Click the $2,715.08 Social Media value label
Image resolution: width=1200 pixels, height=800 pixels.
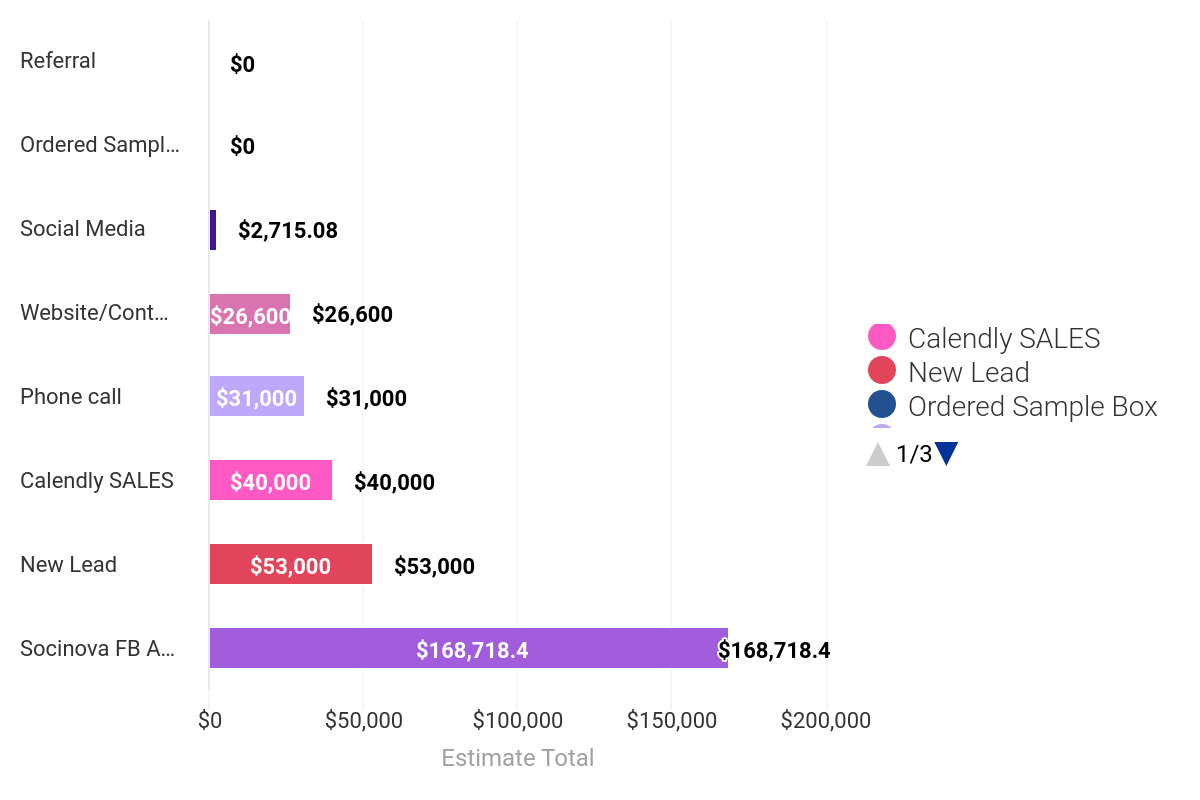pyautogui.click(x=288, y=231)
